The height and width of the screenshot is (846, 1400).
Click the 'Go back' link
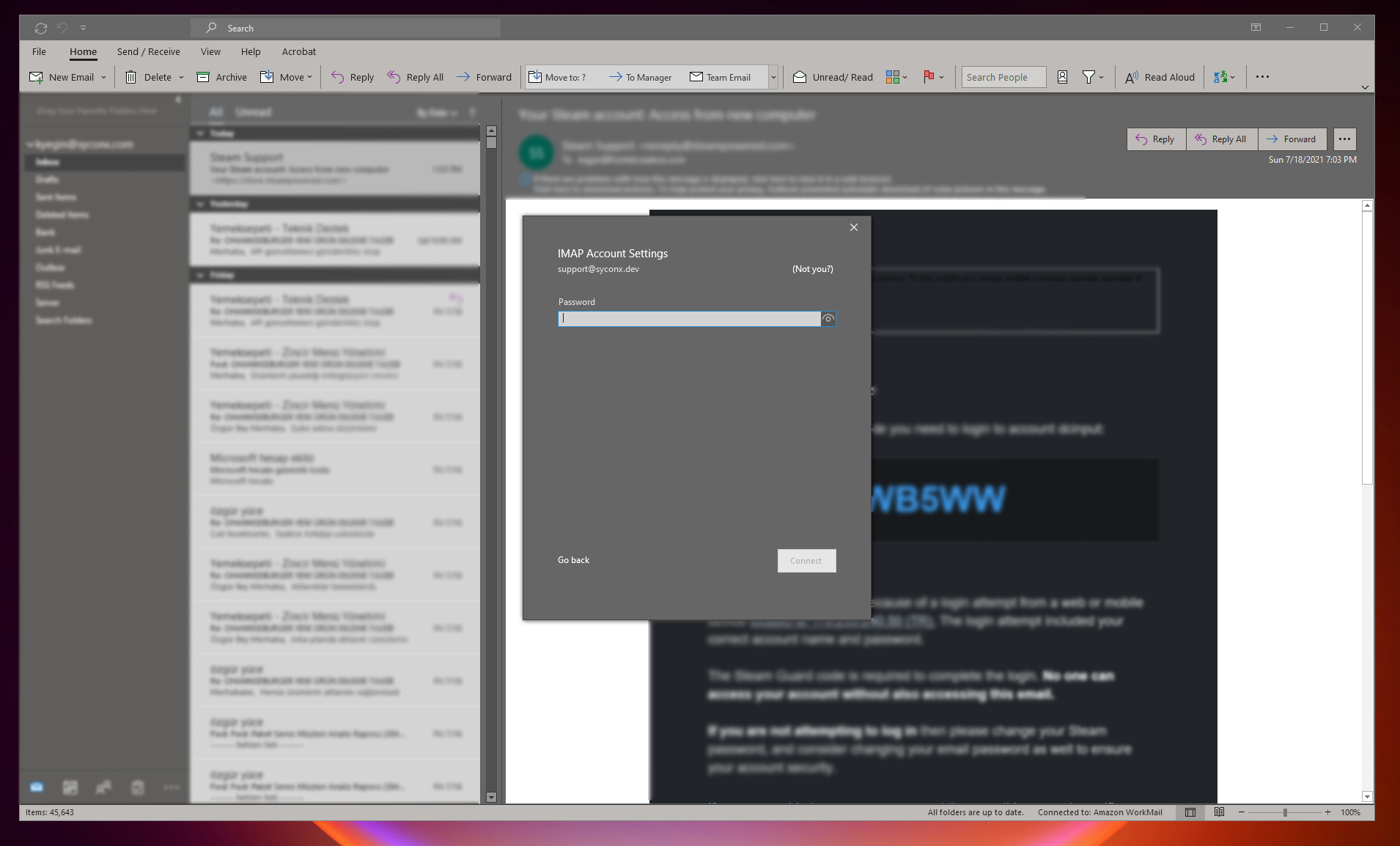[x=573, y=560]
